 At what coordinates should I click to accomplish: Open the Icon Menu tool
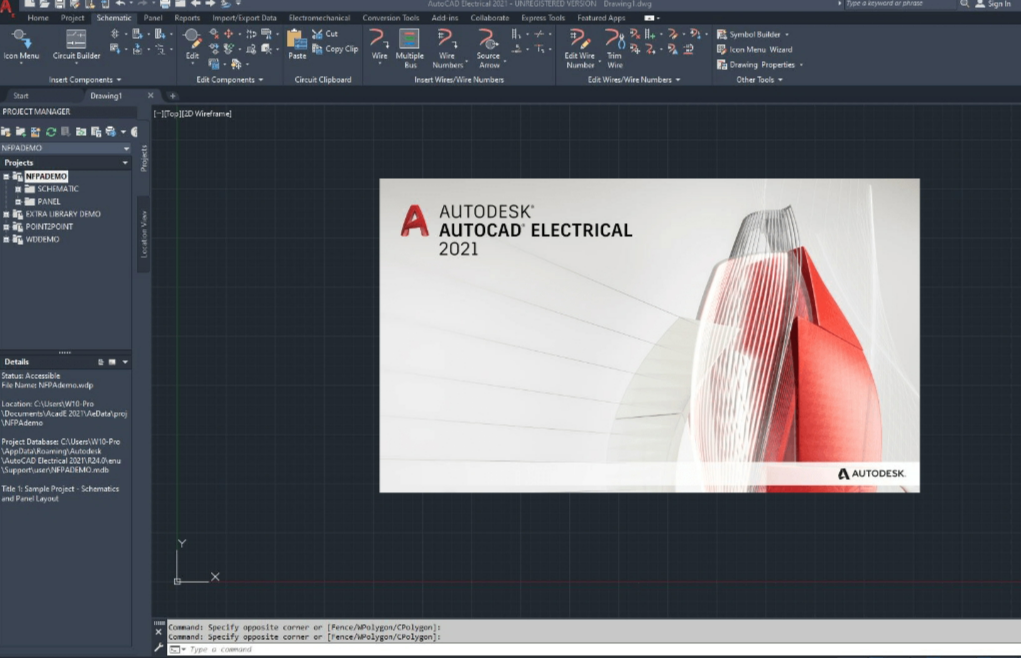[21, 45]
